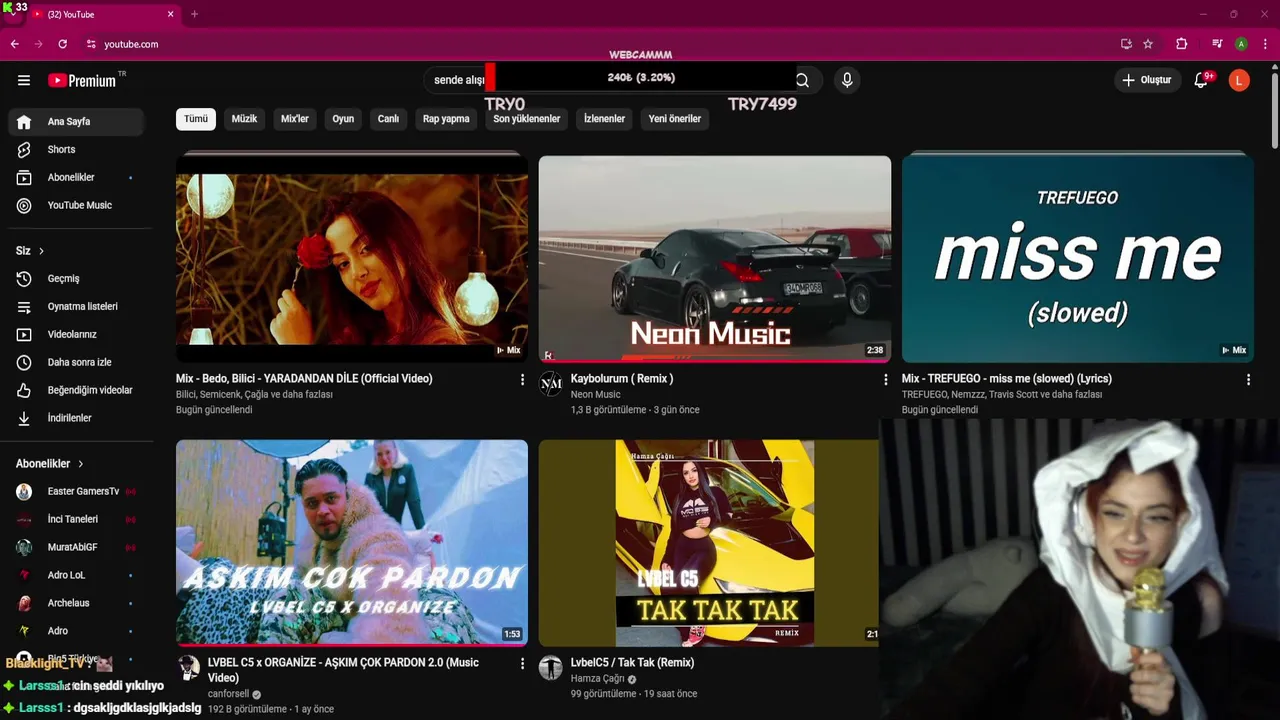Image resolution: width=1280 pixels, height=720 pixels.
Task: Open a new browser tab
Action: (x=194, y=14)
